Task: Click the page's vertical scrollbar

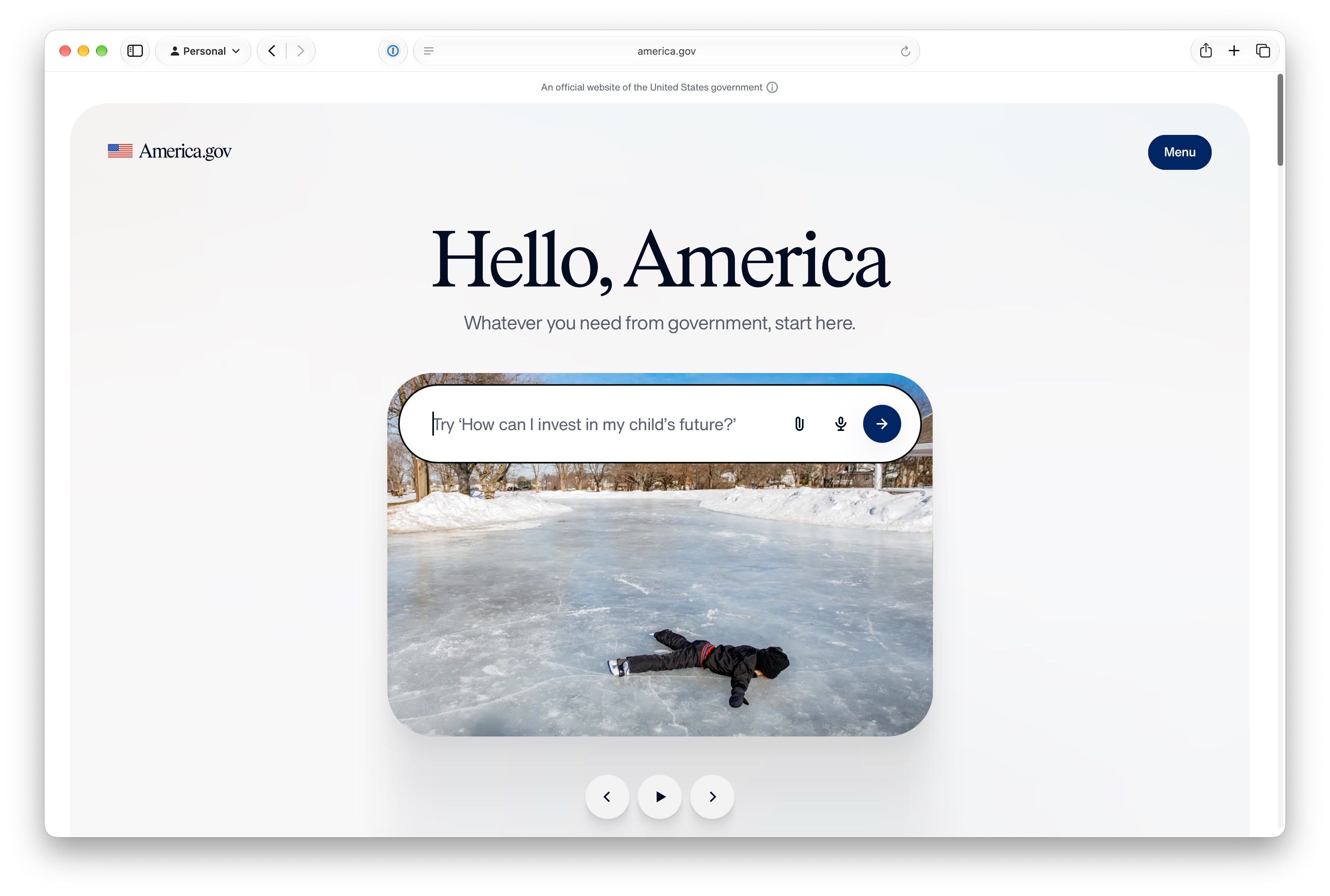Action: click(1280, 120)
